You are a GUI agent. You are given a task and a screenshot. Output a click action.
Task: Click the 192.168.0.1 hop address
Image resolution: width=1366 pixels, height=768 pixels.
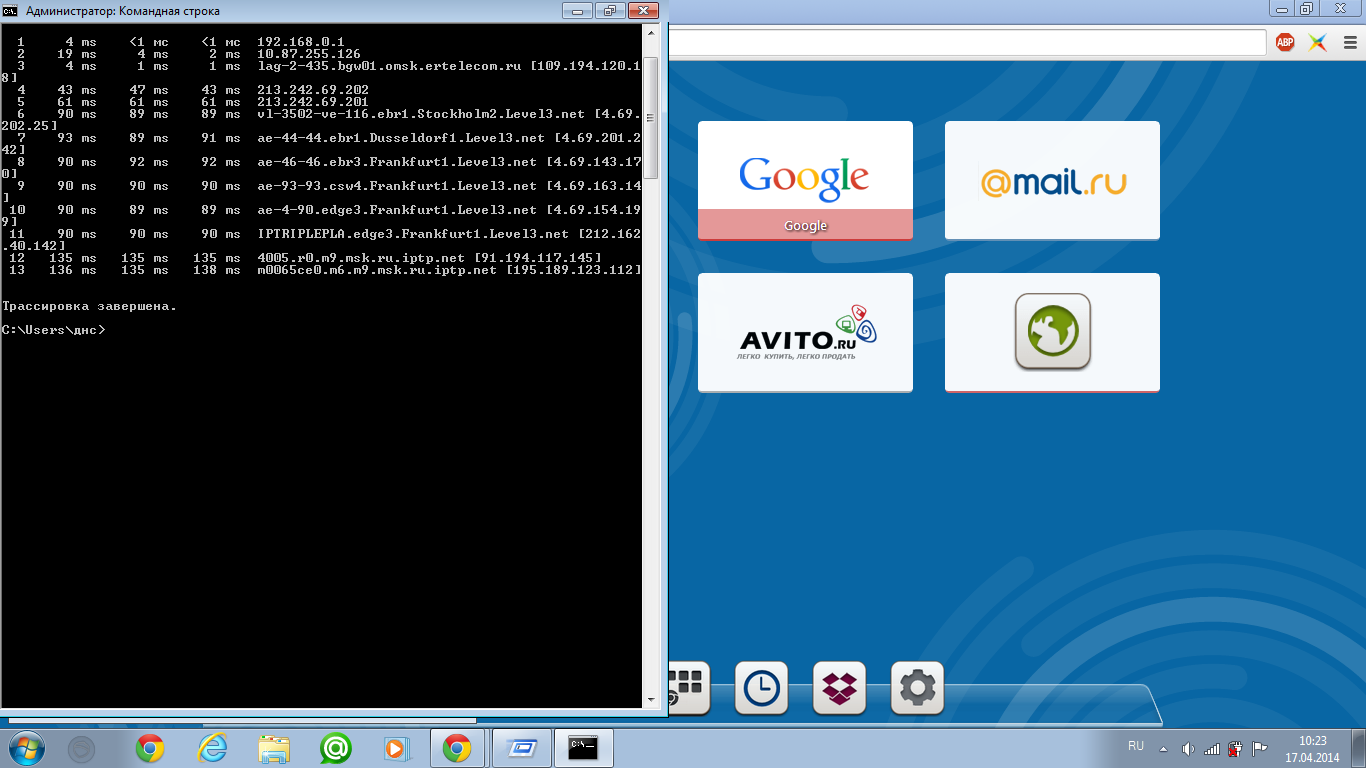click(301, 41)
